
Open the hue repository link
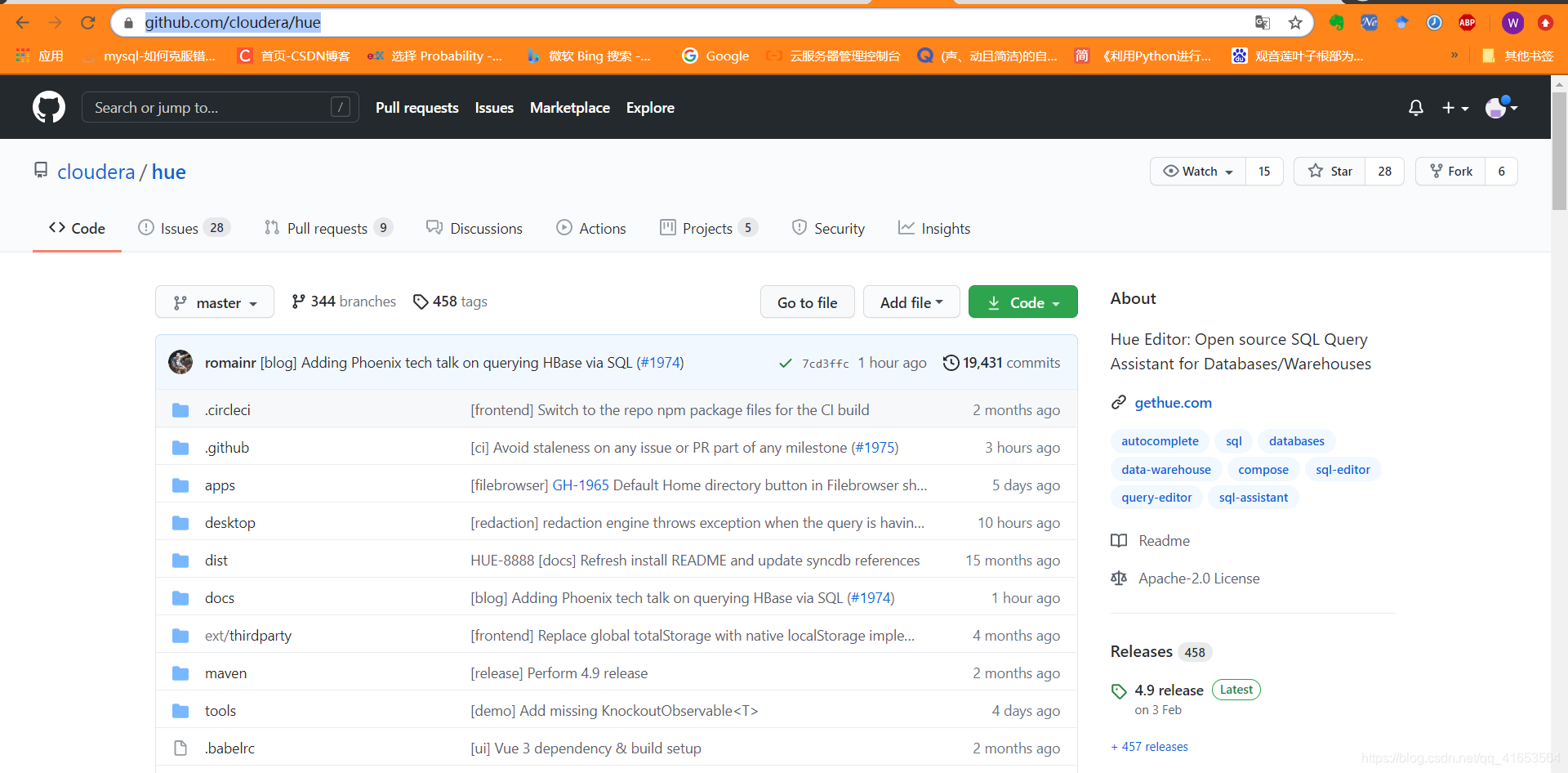[x=169, y=172]
